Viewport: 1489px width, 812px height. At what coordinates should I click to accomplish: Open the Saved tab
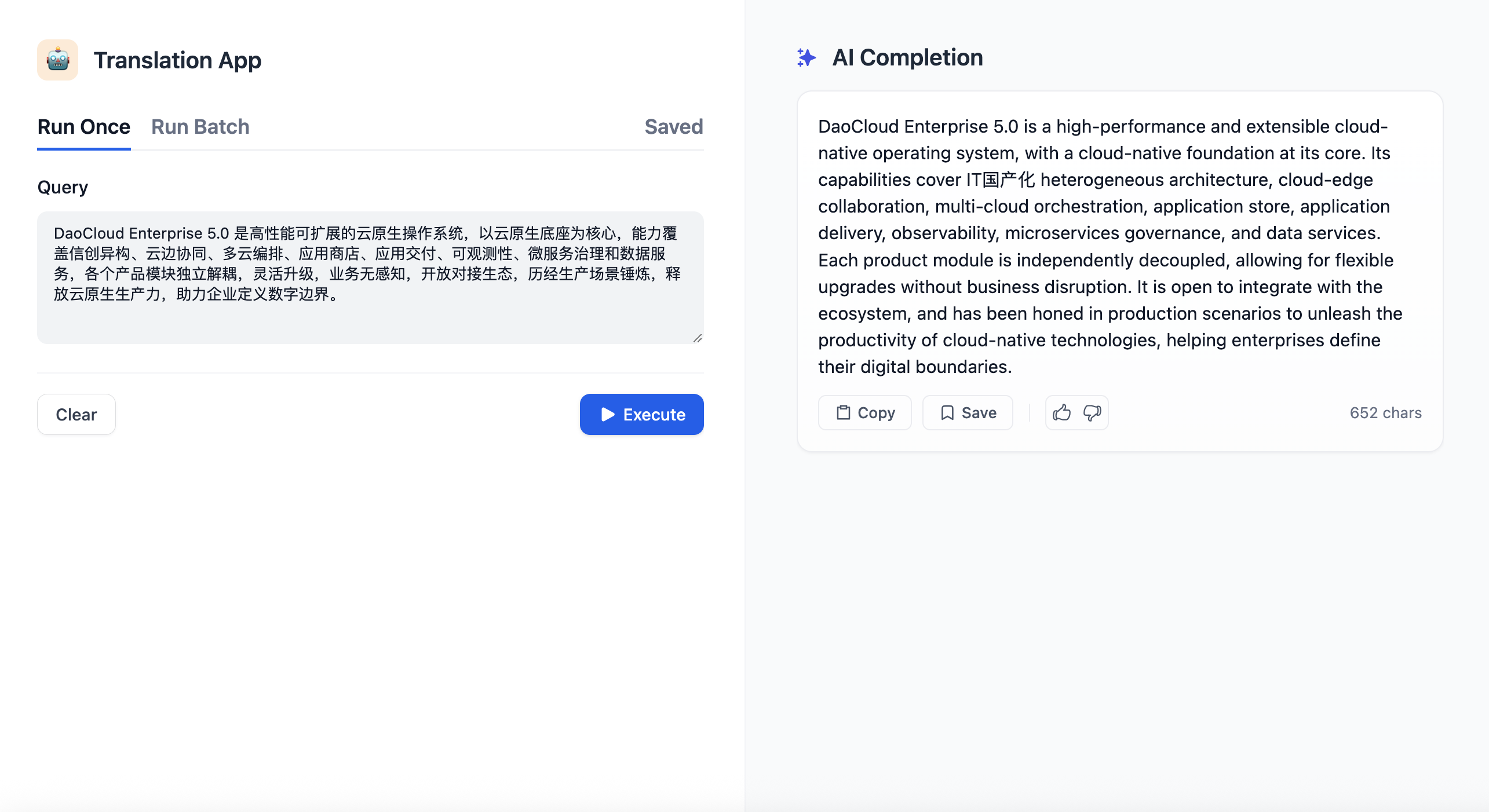pyautogui.click(x=673, y=127)
